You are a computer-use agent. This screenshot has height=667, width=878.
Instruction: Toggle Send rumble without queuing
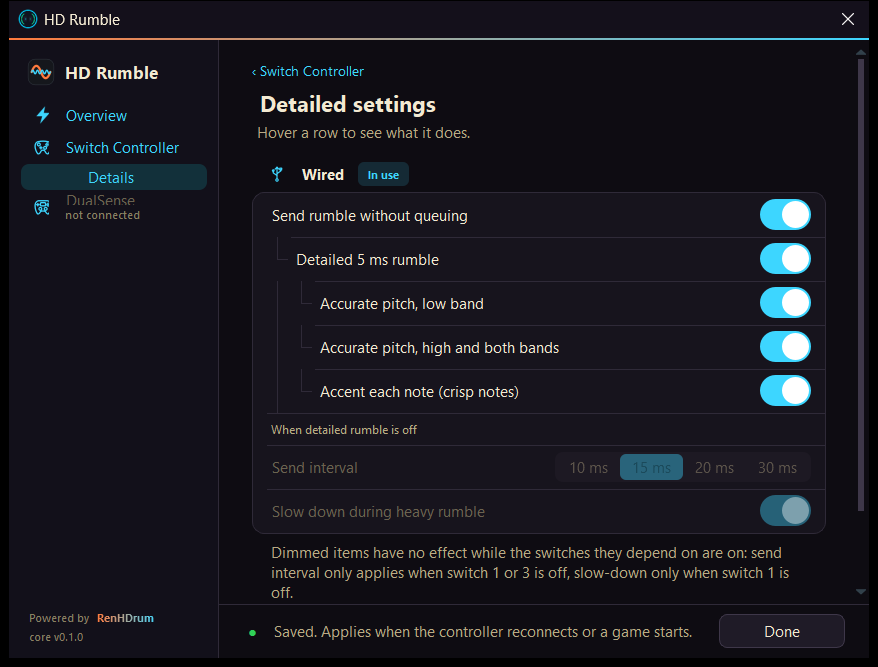tap(784, 215)
